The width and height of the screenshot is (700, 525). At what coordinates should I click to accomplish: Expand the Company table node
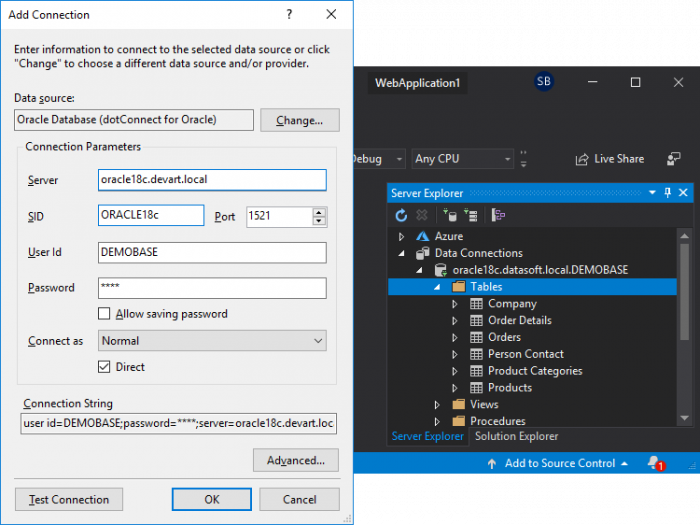pyautogui.click(x=454, y=304)
